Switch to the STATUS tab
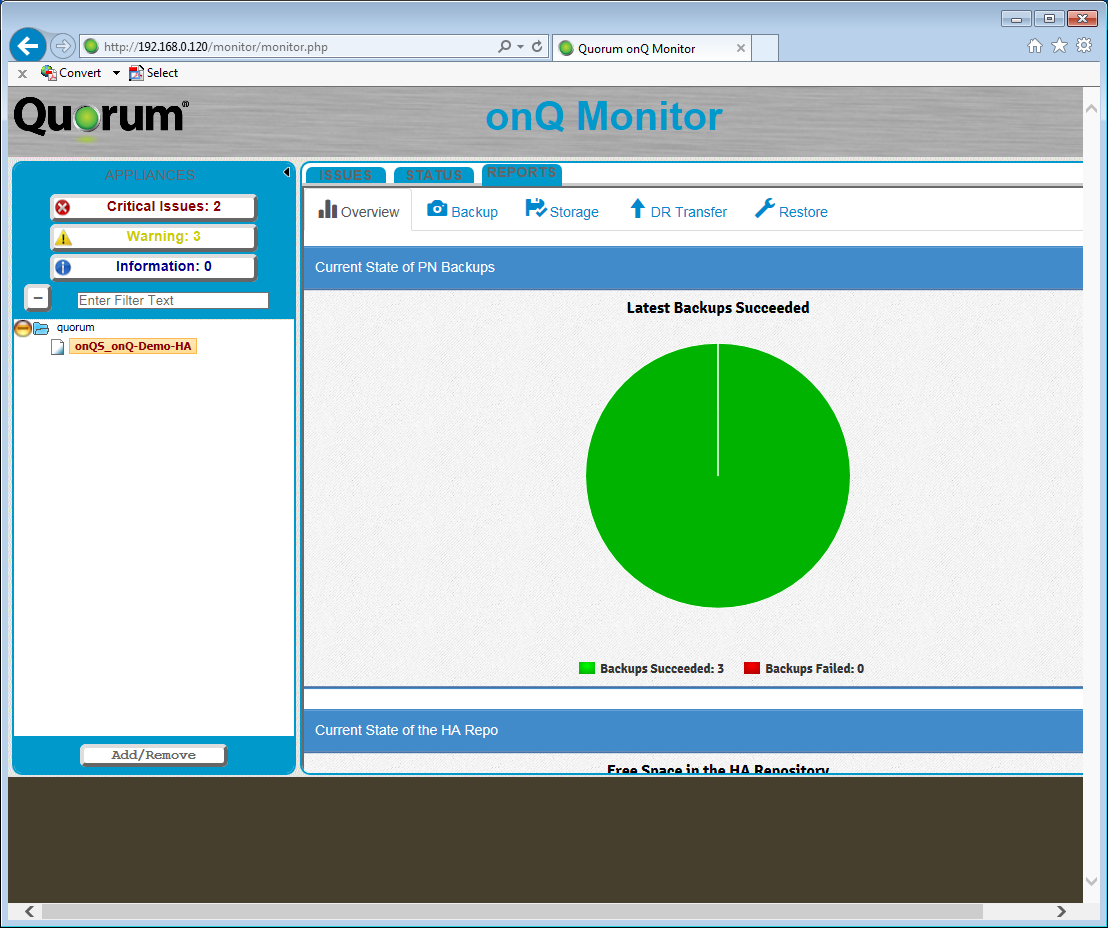This screenshot has width=1108, height=928. (434, 174)
